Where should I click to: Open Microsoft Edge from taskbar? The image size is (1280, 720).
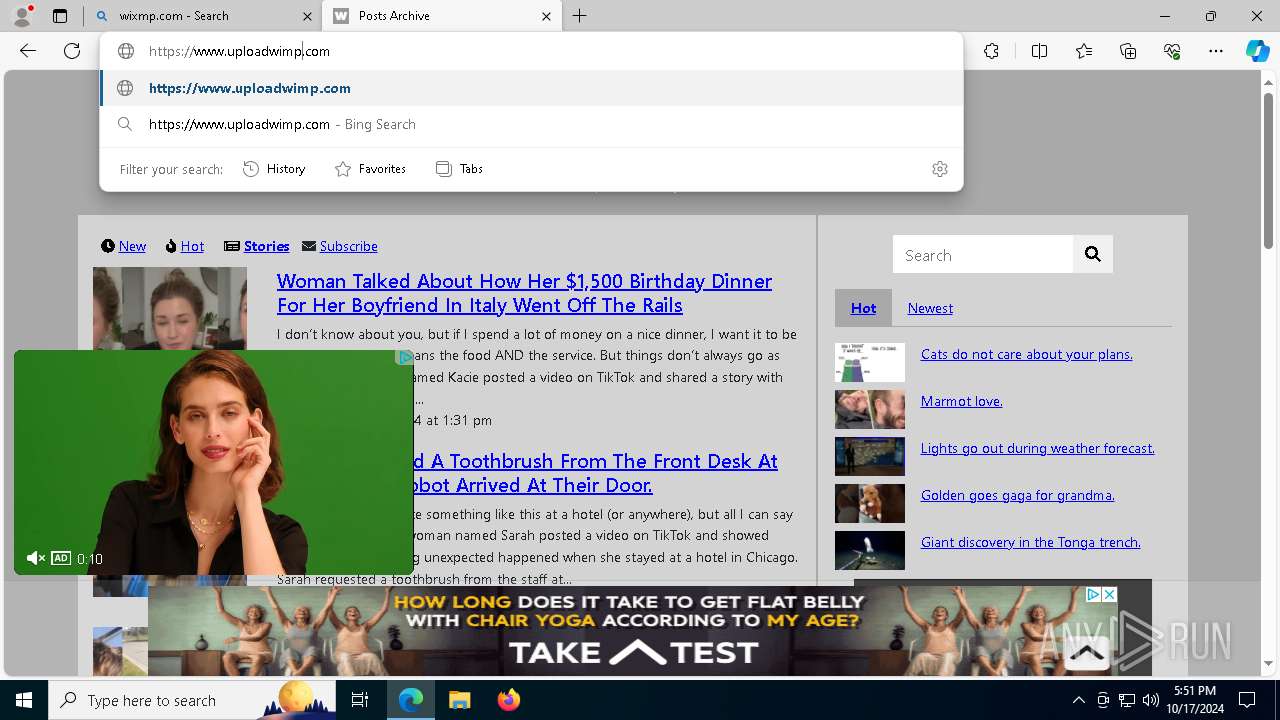(x=411, y=700)
